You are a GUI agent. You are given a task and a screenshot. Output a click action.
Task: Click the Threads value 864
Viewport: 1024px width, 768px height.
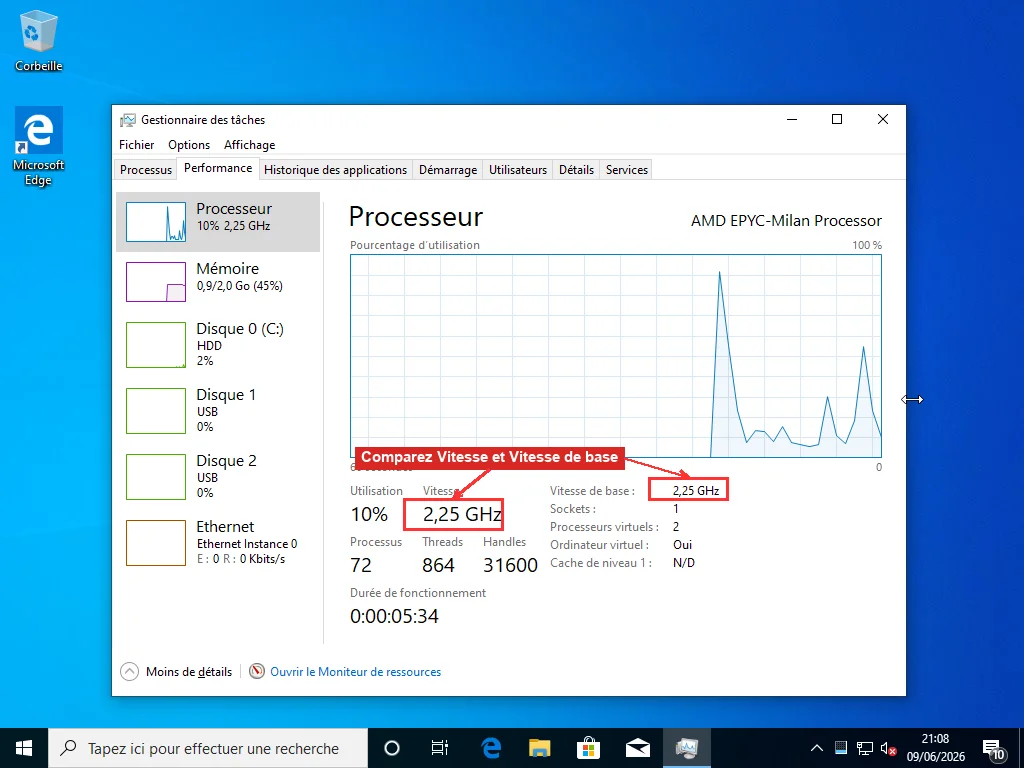pos(438,565)
